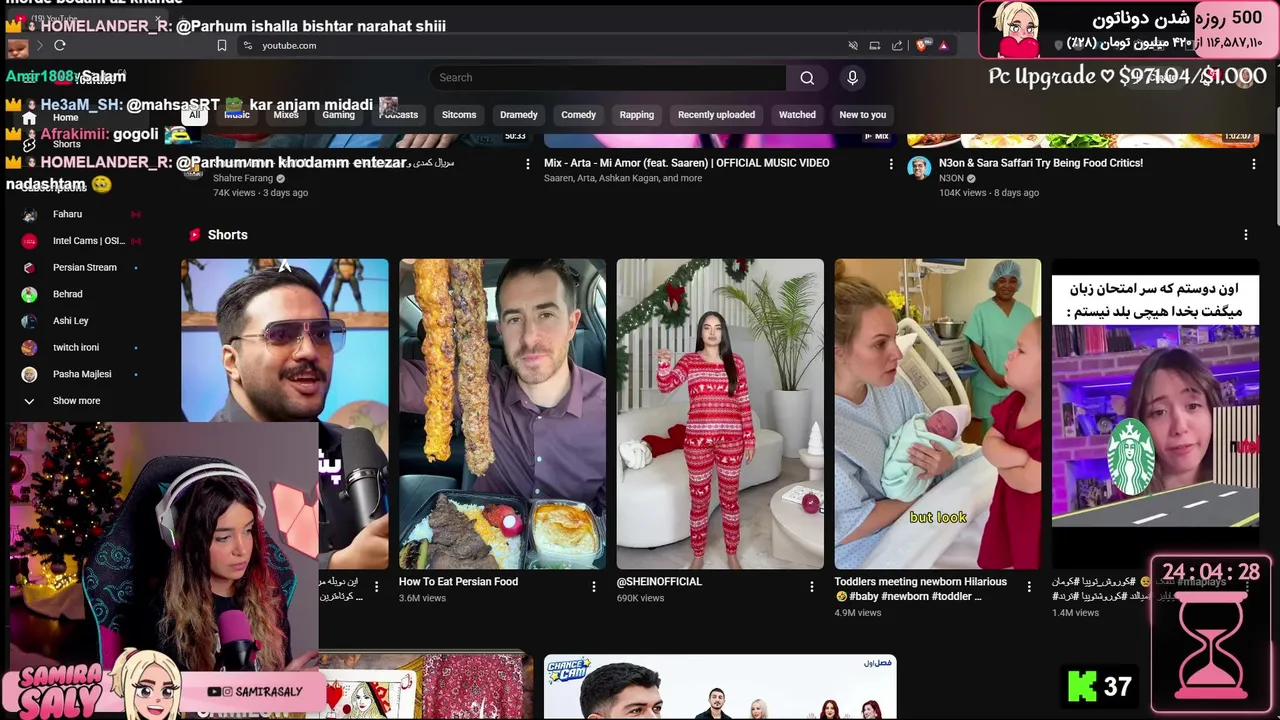Click Persian Stream avatar icon

pyautogui.click(x=30, y=268)
